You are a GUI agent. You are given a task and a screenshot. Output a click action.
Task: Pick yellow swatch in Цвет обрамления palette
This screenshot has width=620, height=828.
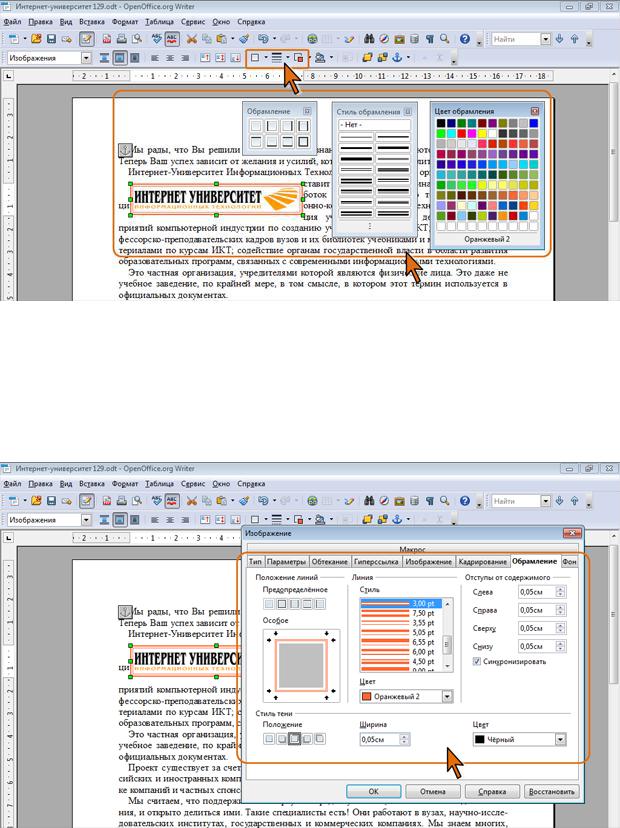[482, 133]
